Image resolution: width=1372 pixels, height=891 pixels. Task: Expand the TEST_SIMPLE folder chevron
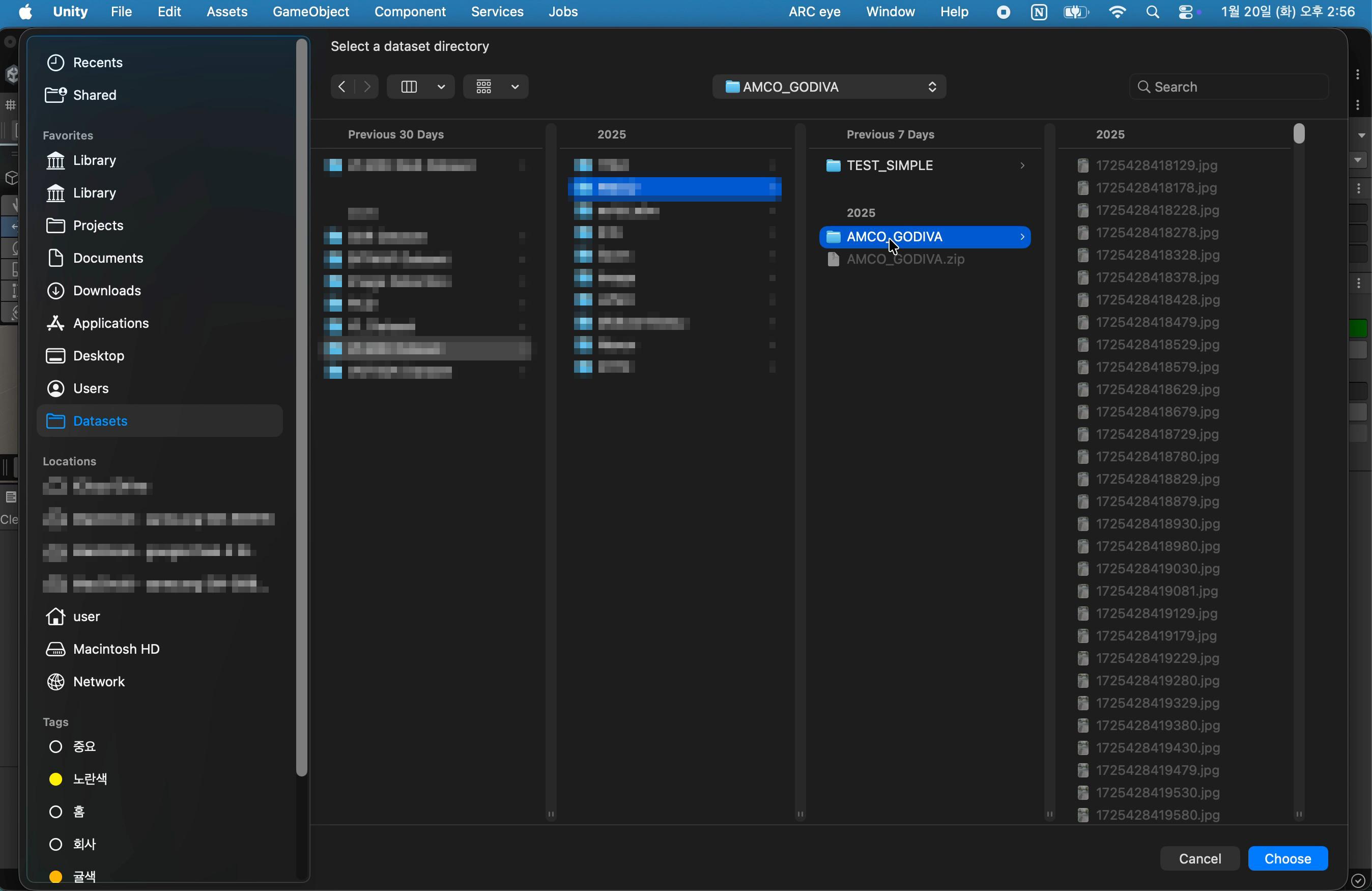click(1022, 165)
